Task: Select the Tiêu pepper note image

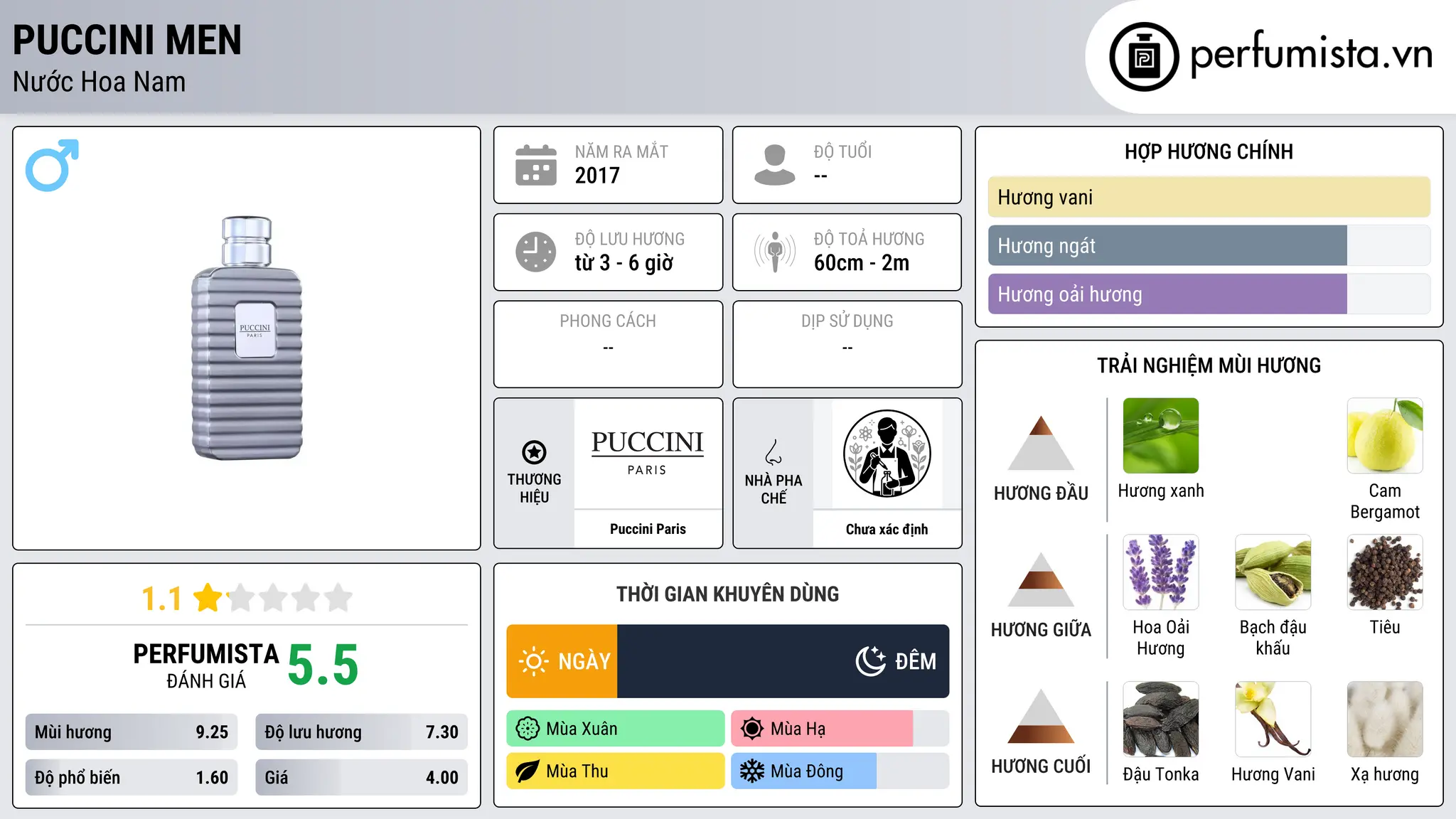Action: coord(1385,572)
